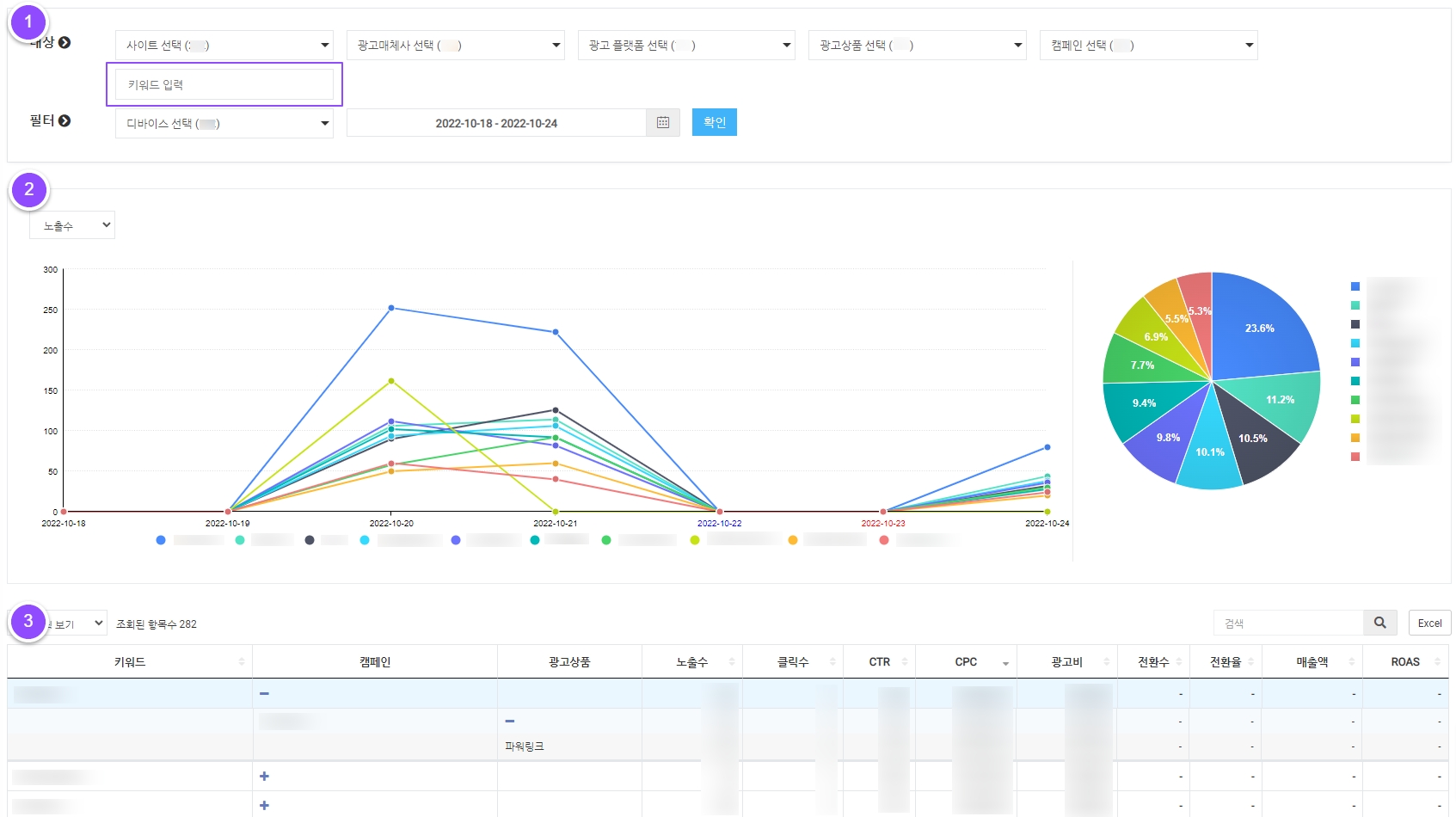Open the 노출수 chart metric dropdown
The image size is (1456, 817).
(72, 225)
